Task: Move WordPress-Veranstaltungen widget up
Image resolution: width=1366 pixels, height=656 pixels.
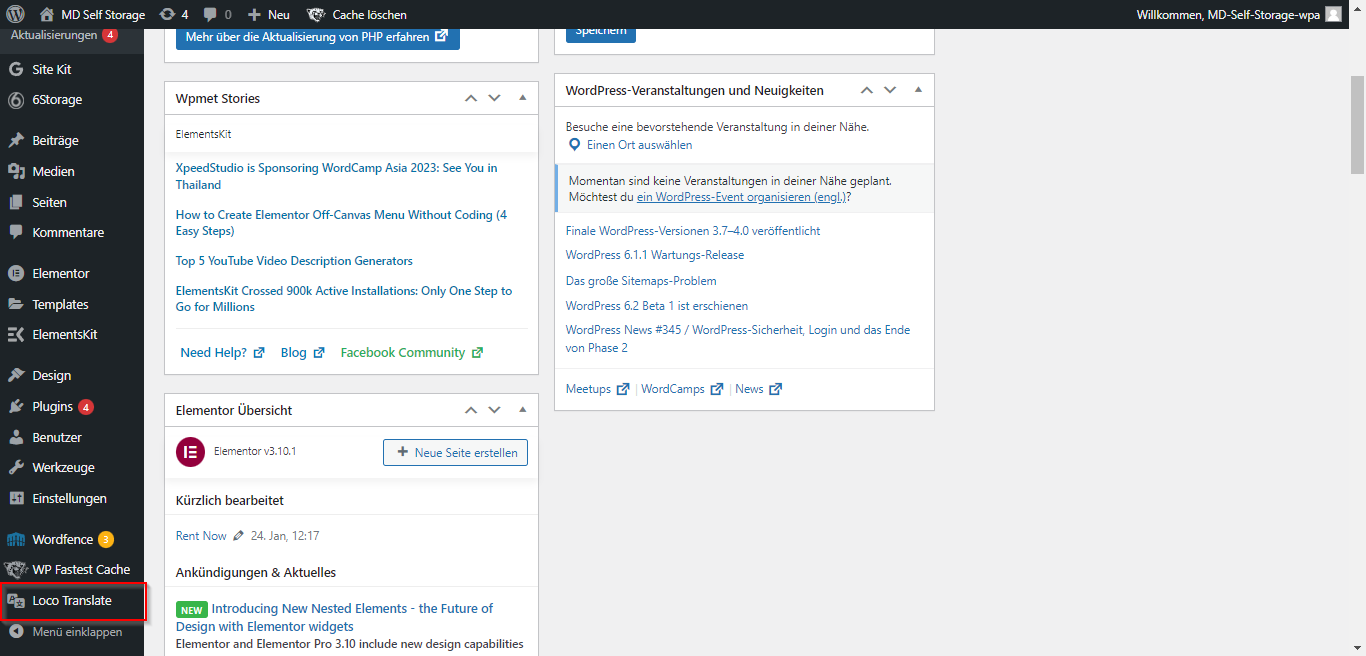Action: (867, 90)
